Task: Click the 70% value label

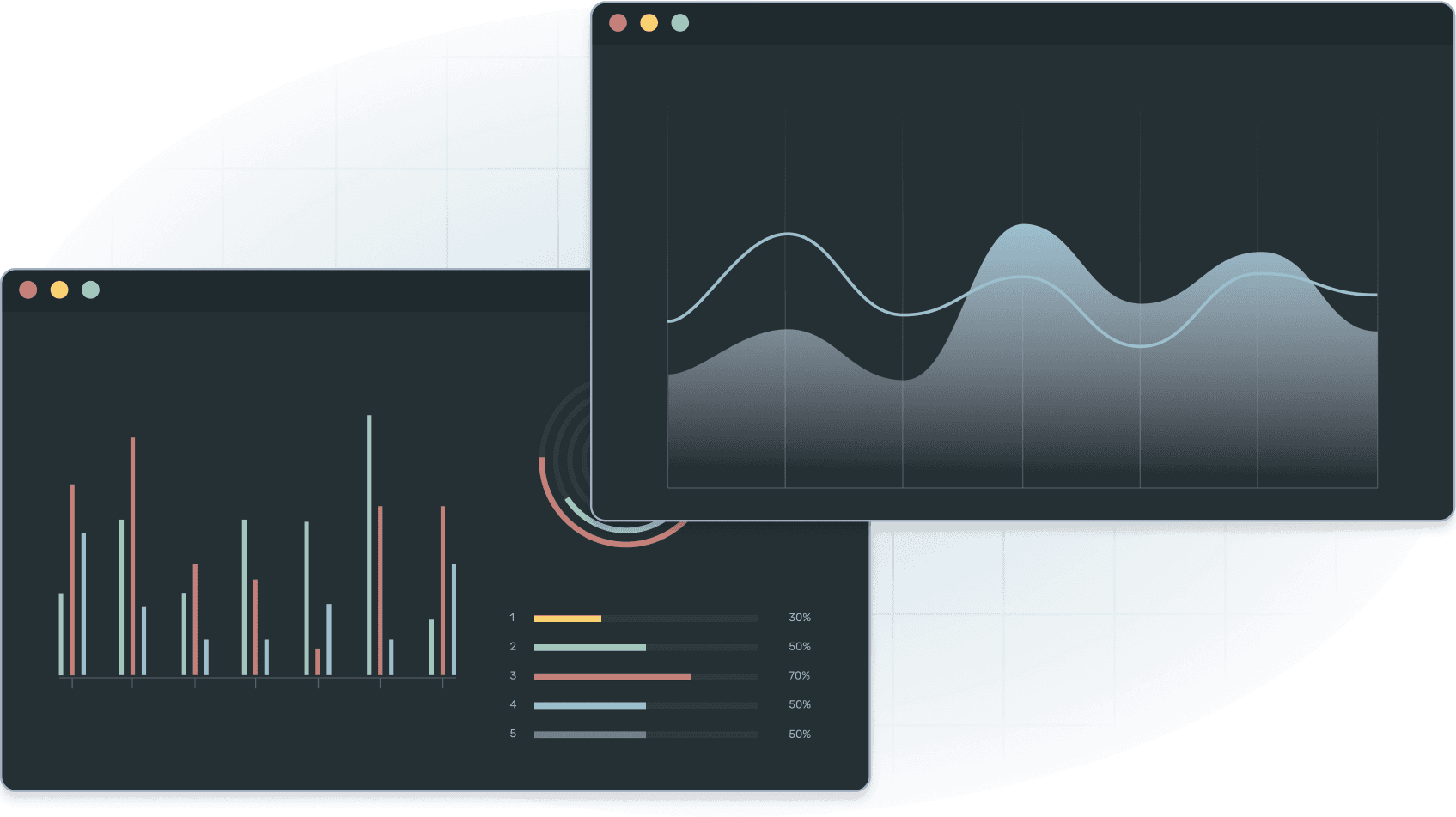Action: [x=800, y=676]
